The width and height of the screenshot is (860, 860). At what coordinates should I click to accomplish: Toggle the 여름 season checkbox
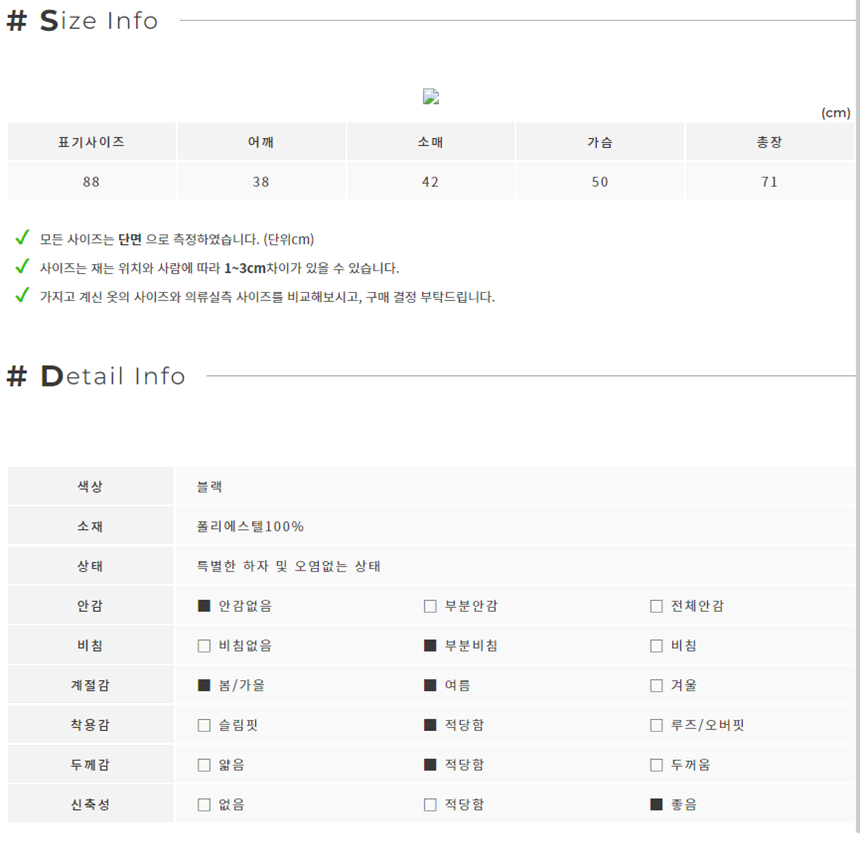430,686
